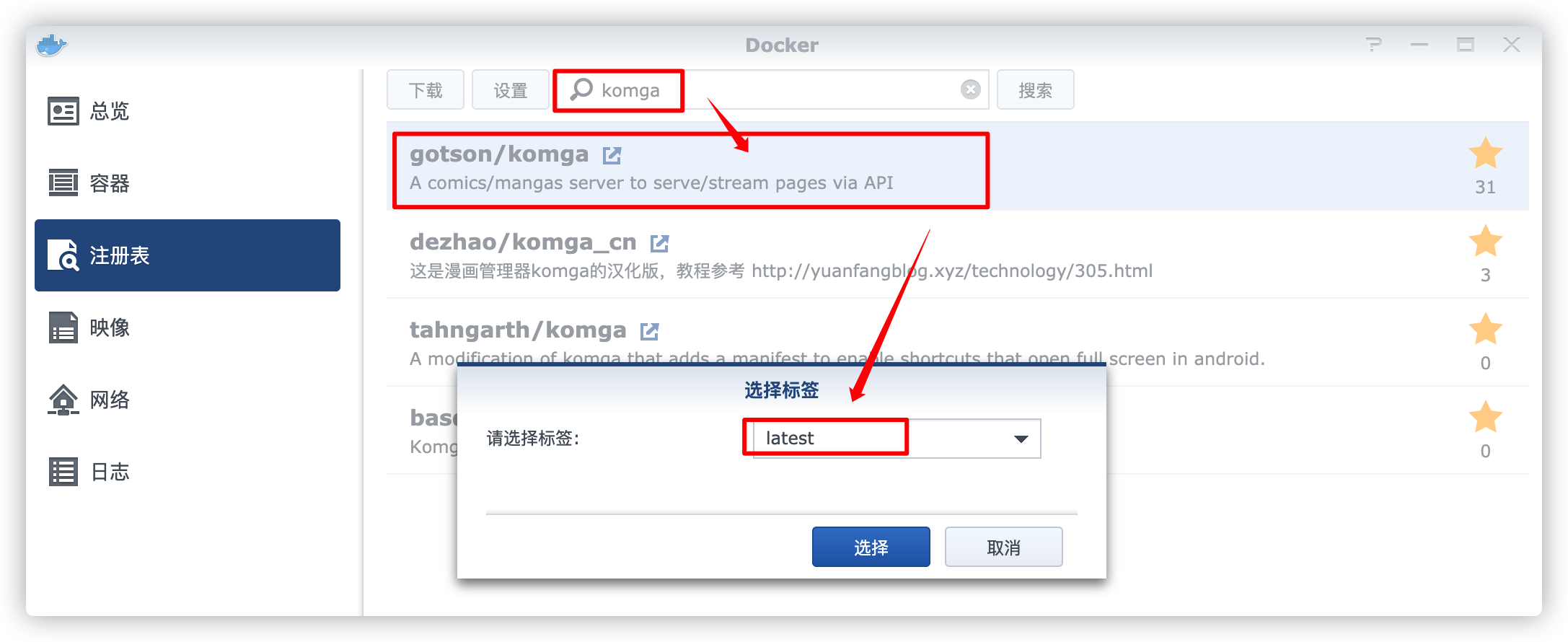
Task: Open external link icon for gotson/komga
Action: coord(612,155)
